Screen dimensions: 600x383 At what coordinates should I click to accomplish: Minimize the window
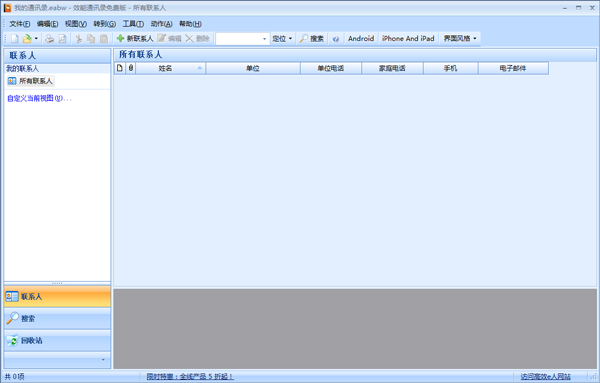click(x=565, y=8)
